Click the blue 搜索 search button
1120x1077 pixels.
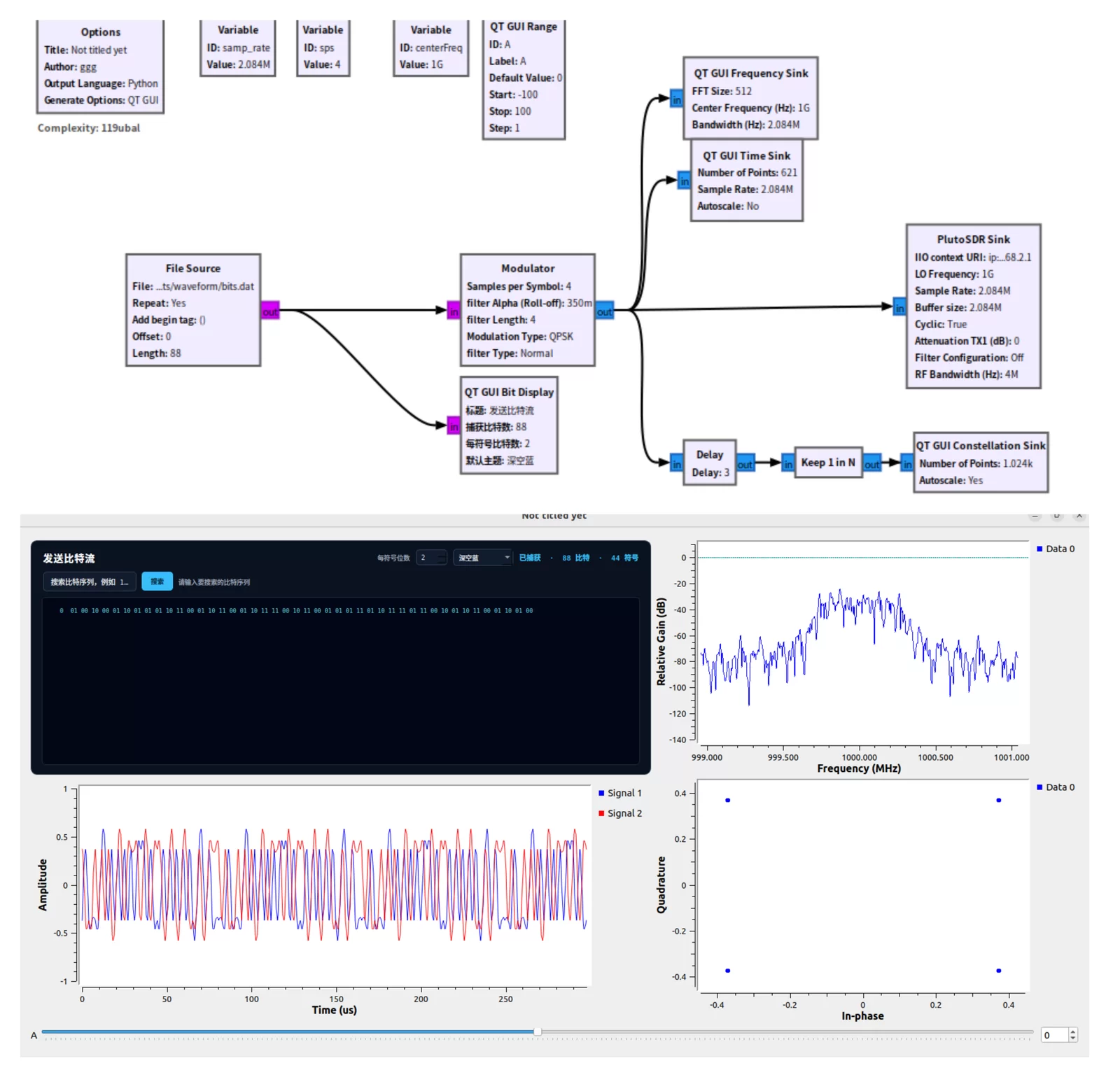pyautogui.click(x=157, y=582)
